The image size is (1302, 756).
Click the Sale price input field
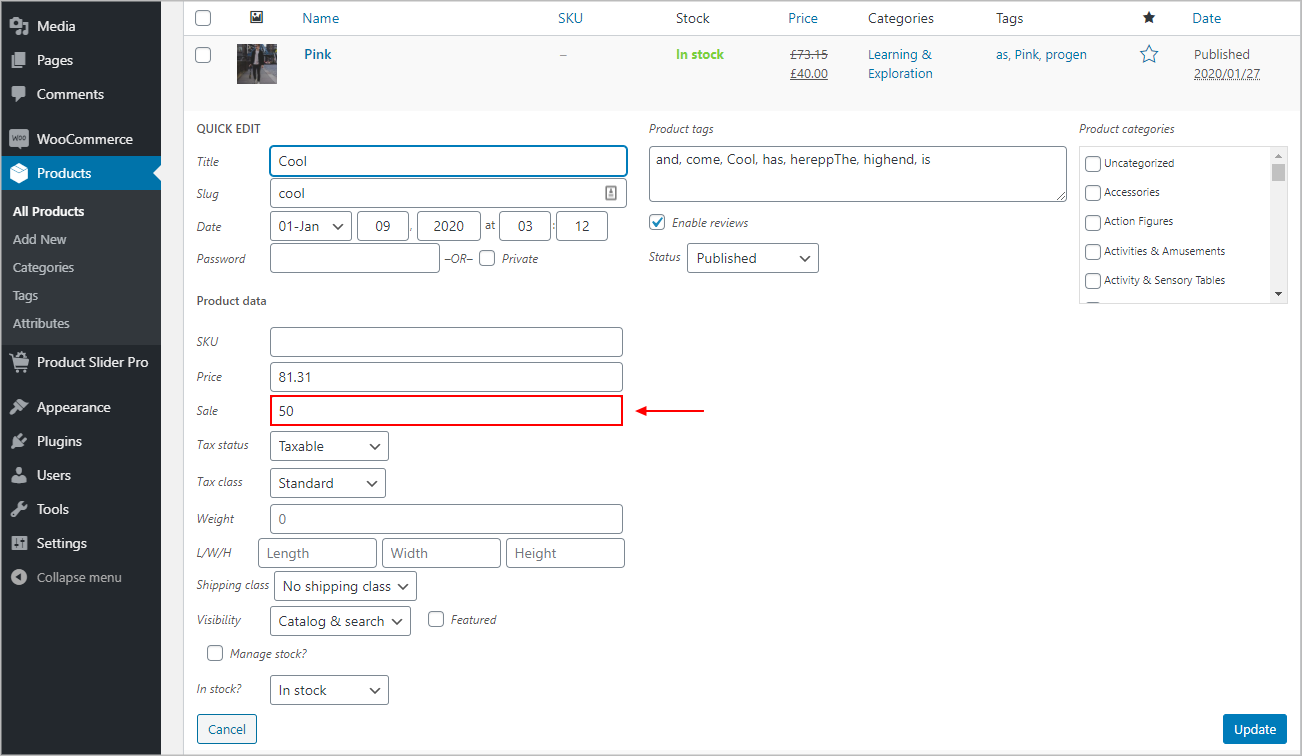pos(446,411)
